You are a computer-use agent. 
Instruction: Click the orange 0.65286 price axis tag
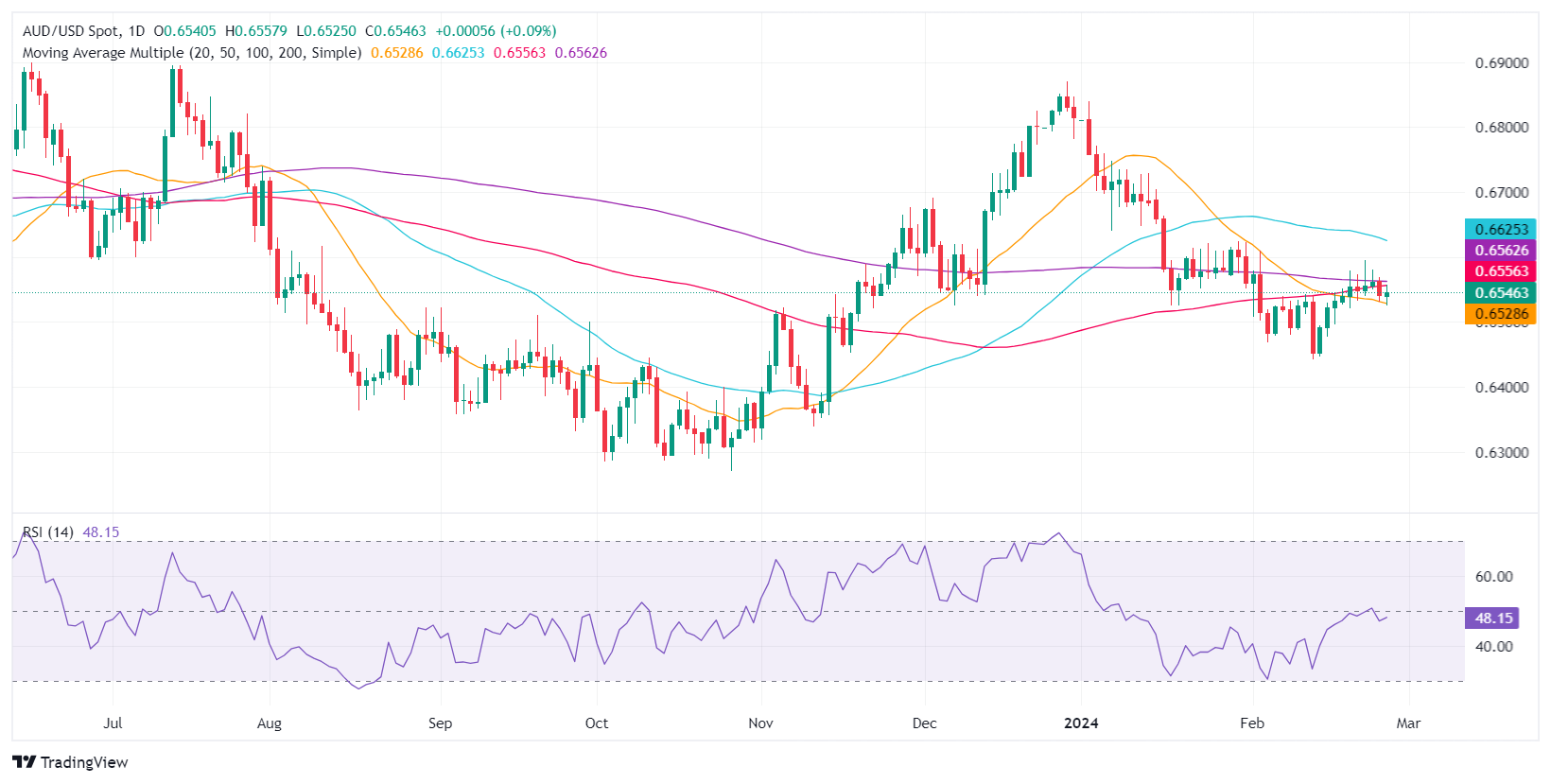(1501, 314)
